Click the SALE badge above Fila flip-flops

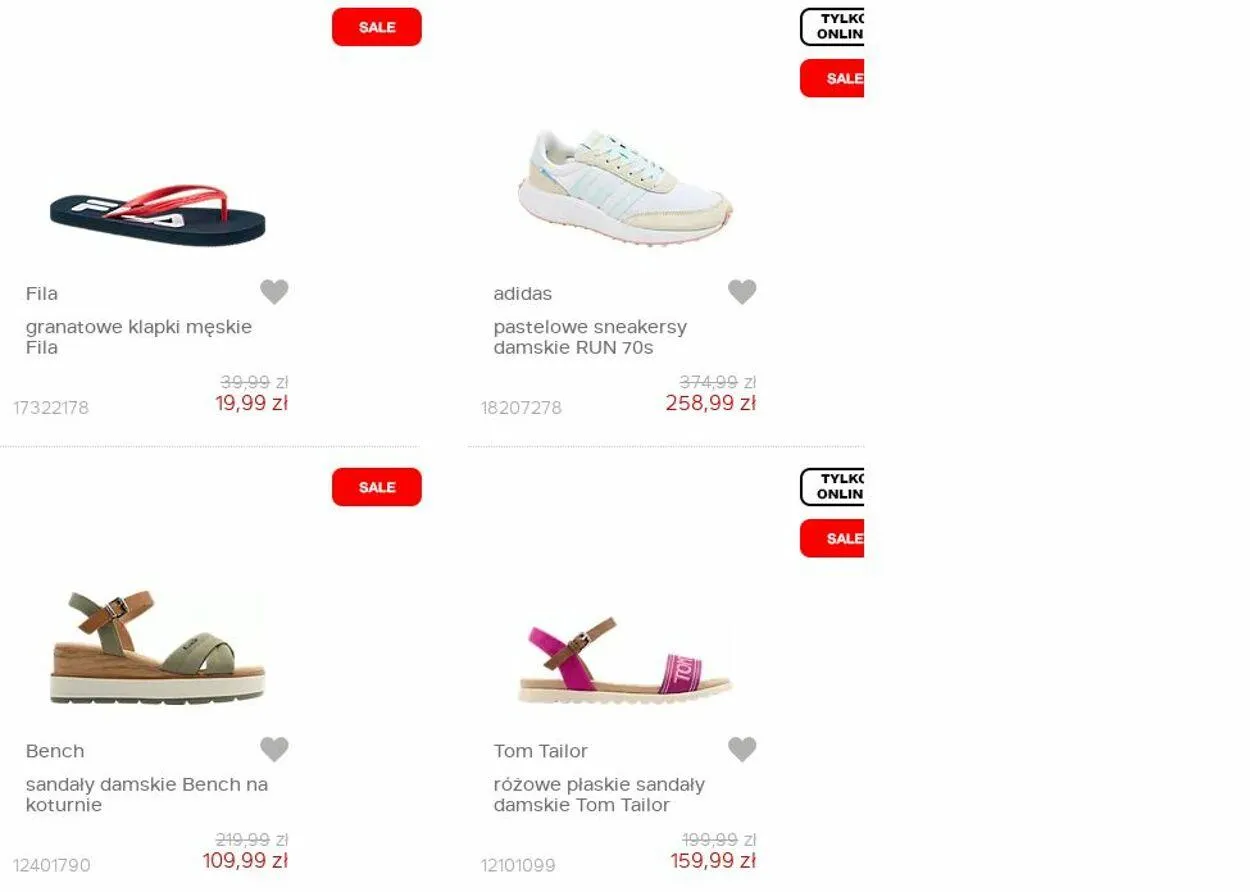[377, 27]
